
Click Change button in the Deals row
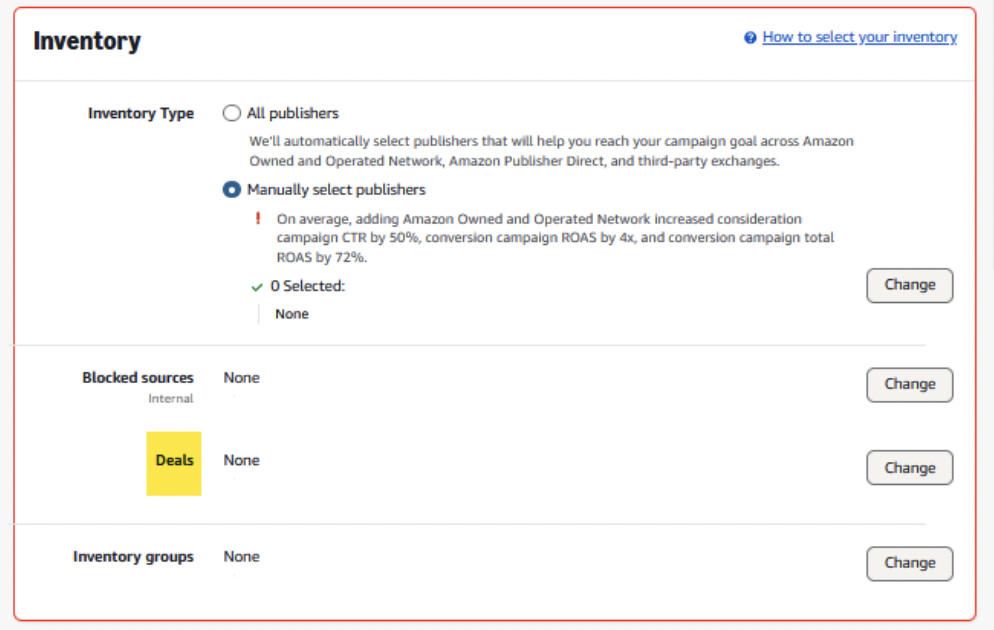tap(909, 468)
